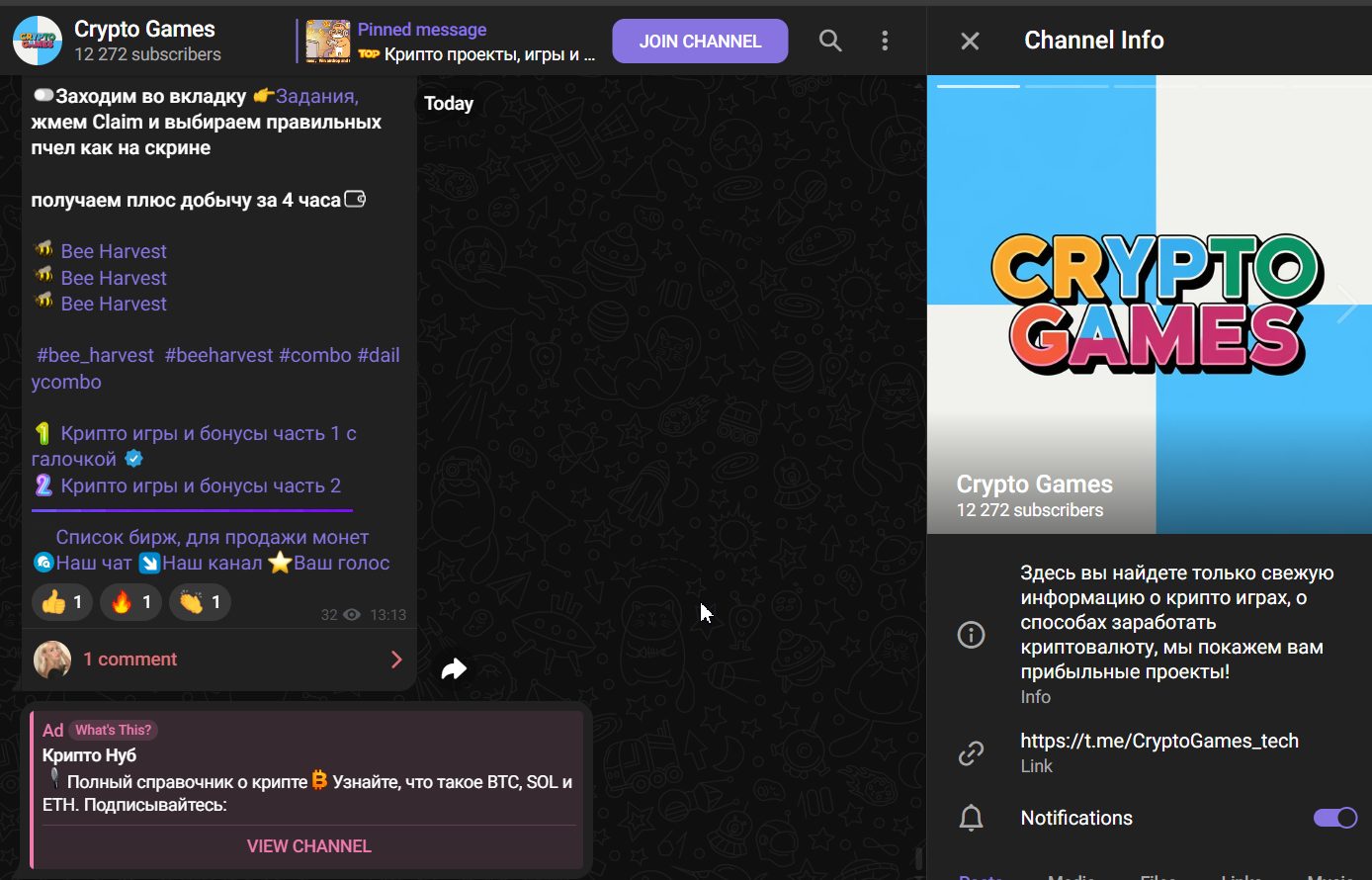Click the 13:13 post timestamp
Image resolution: width=1372 pixels, height=880 pixels.
(387, 615)
